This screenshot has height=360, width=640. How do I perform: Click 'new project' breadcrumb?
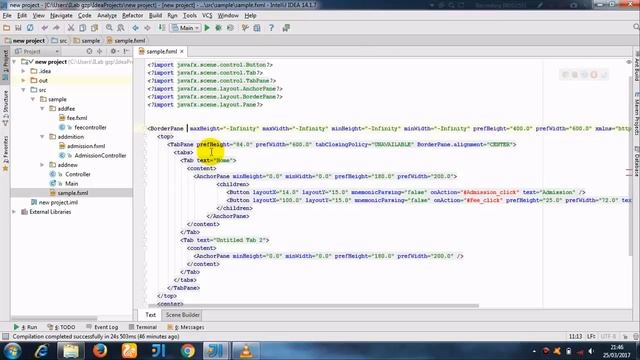pyautogui.click(x=25, y=40)
